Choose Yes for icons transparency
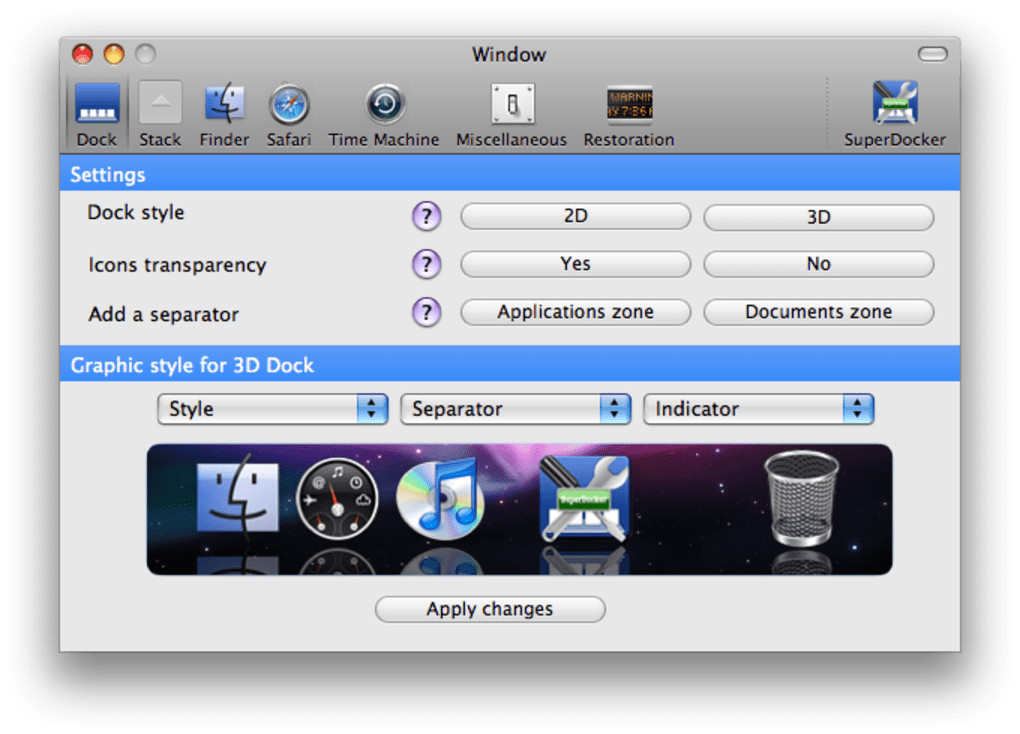The image size is (1020, 734). point(576,264)
